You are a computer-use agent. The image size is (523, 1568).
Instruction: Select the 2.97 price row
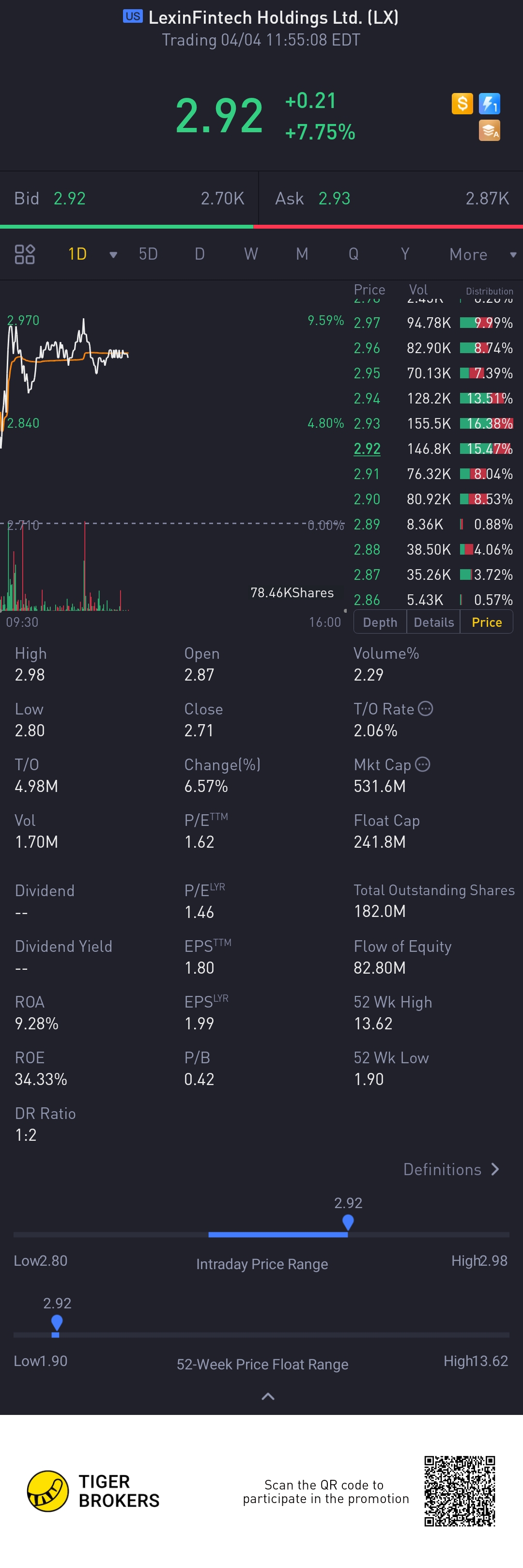(x=433, y=323)
